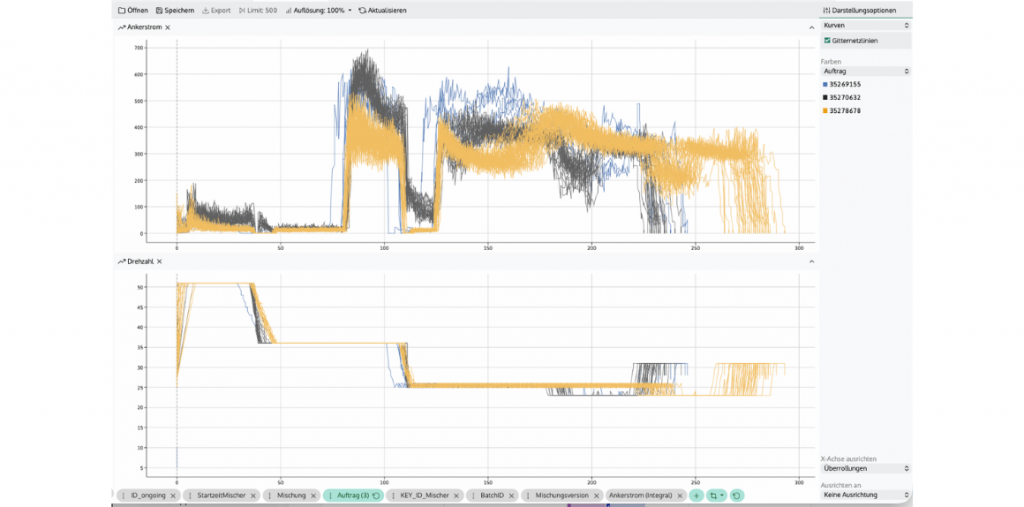Viewport: 1024px width, 507px height.
Task: Click the blue swatch for 35269155
Action: (825, 85)
